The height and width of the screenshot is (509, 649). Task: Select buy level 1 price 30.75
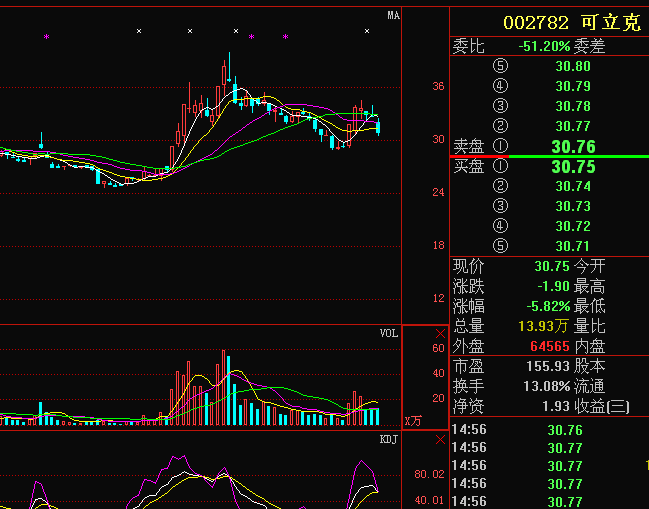pyautogui.click(x=572, y=167)
